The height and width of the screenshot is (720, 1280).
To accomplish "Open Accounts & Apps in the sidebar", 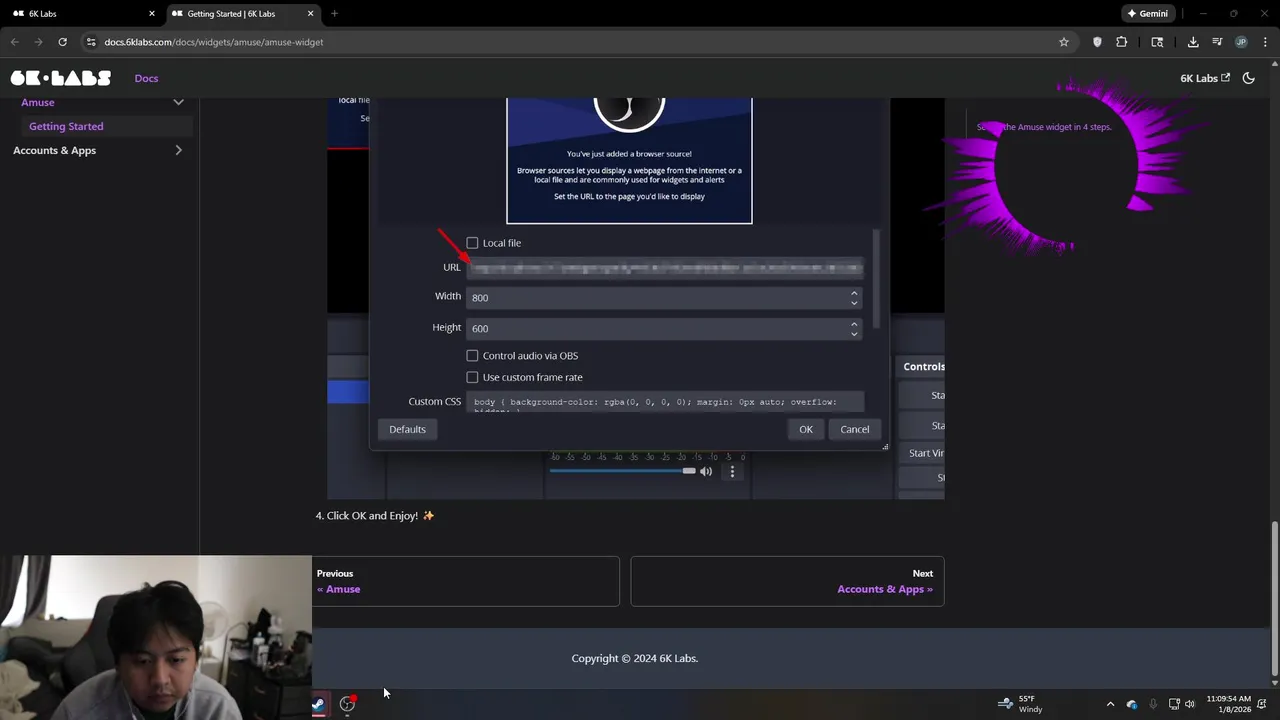I will tap(55, 150).
